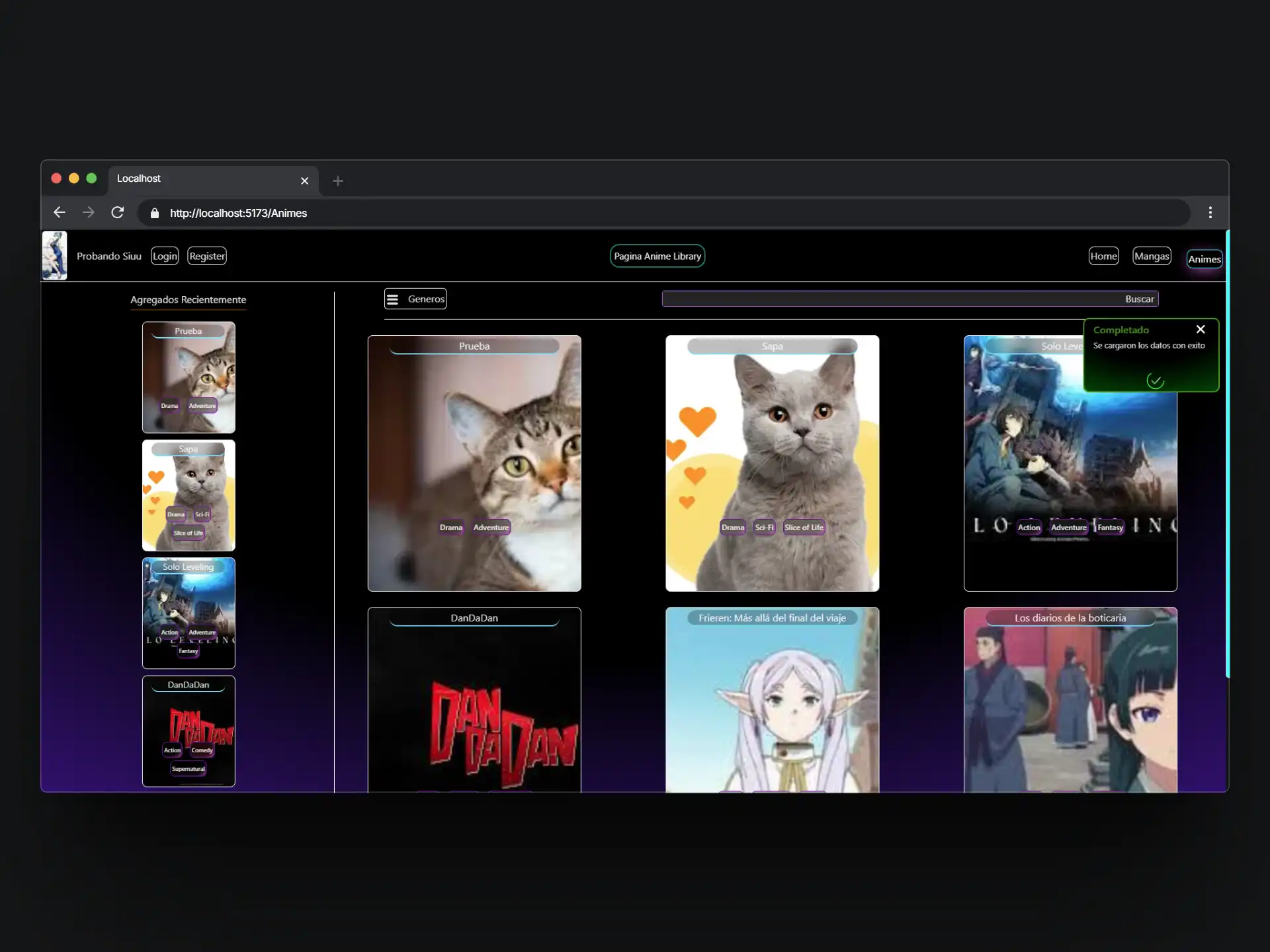Click Slice of Life tag on main Sapa card

(804, 528)
